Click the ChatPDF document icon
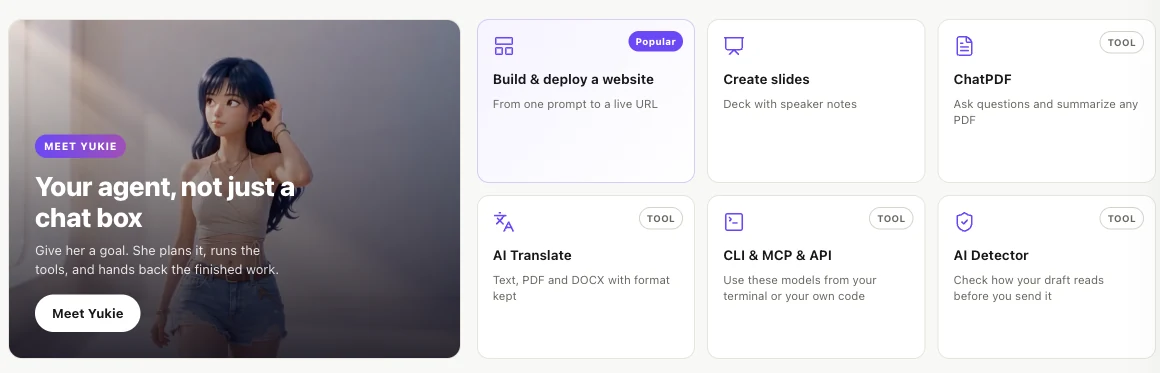Screen dimensions: 1160x373 [964, 46]
